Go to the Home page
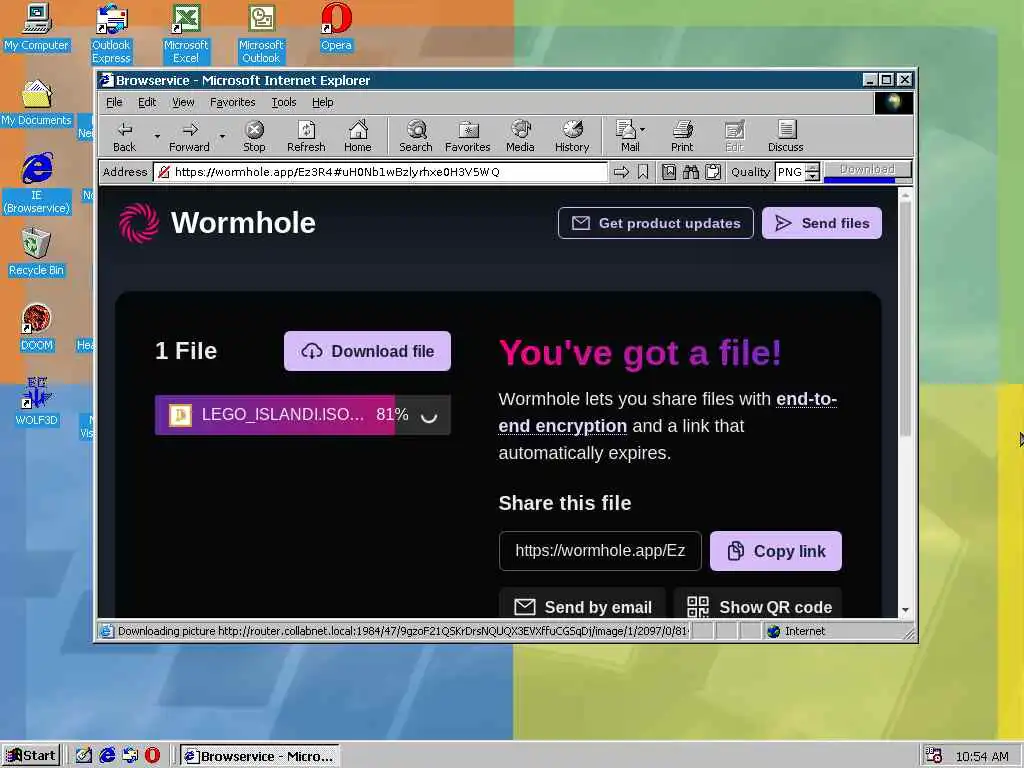The width and height of the screenshot is (1024, 768). point(358,136)
